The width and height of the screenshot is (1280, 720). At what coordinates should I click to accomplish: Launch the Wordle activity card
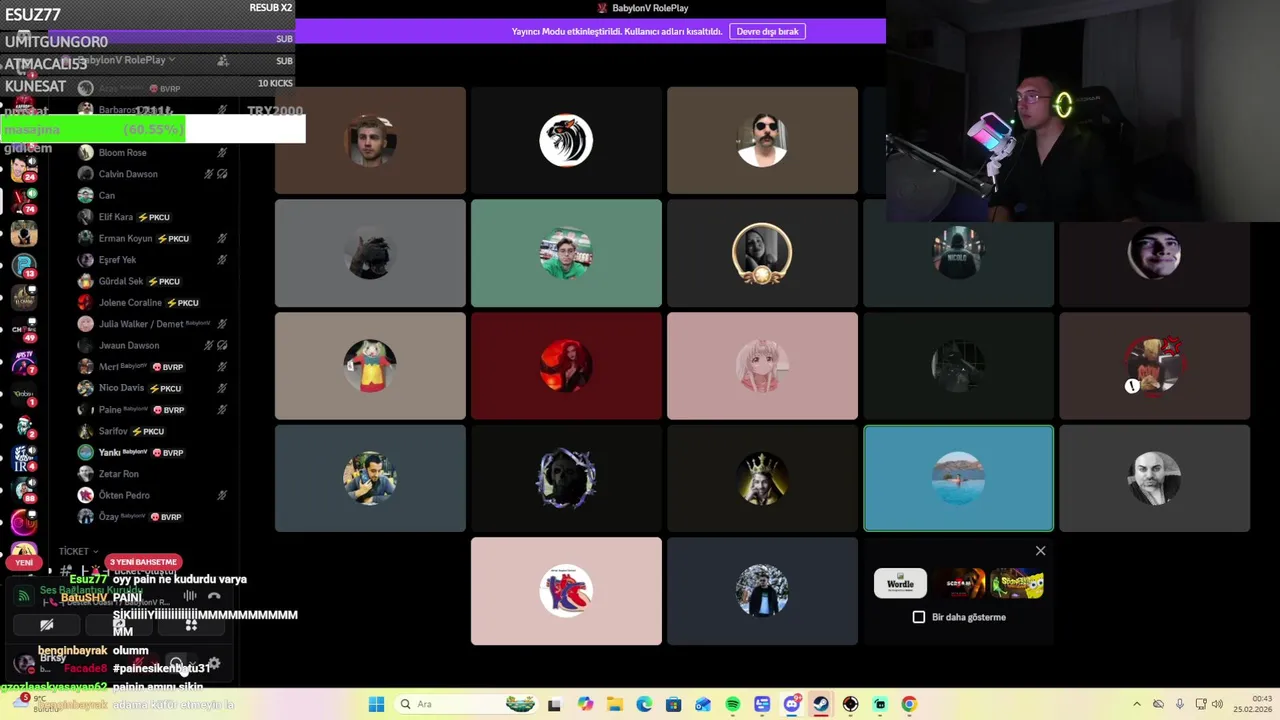[x=900, y=583]
